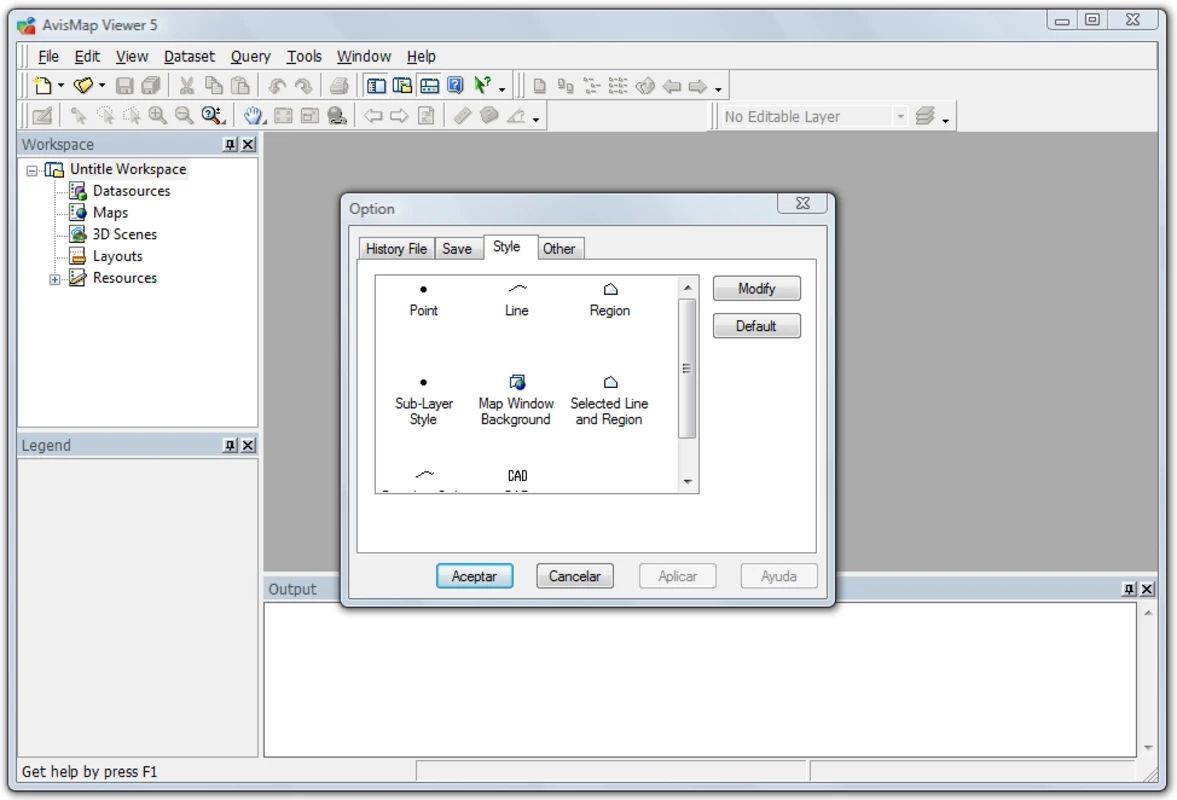Toggle the Output window view icon
This screenshot has height=800, width=1177.
[429, 86]
